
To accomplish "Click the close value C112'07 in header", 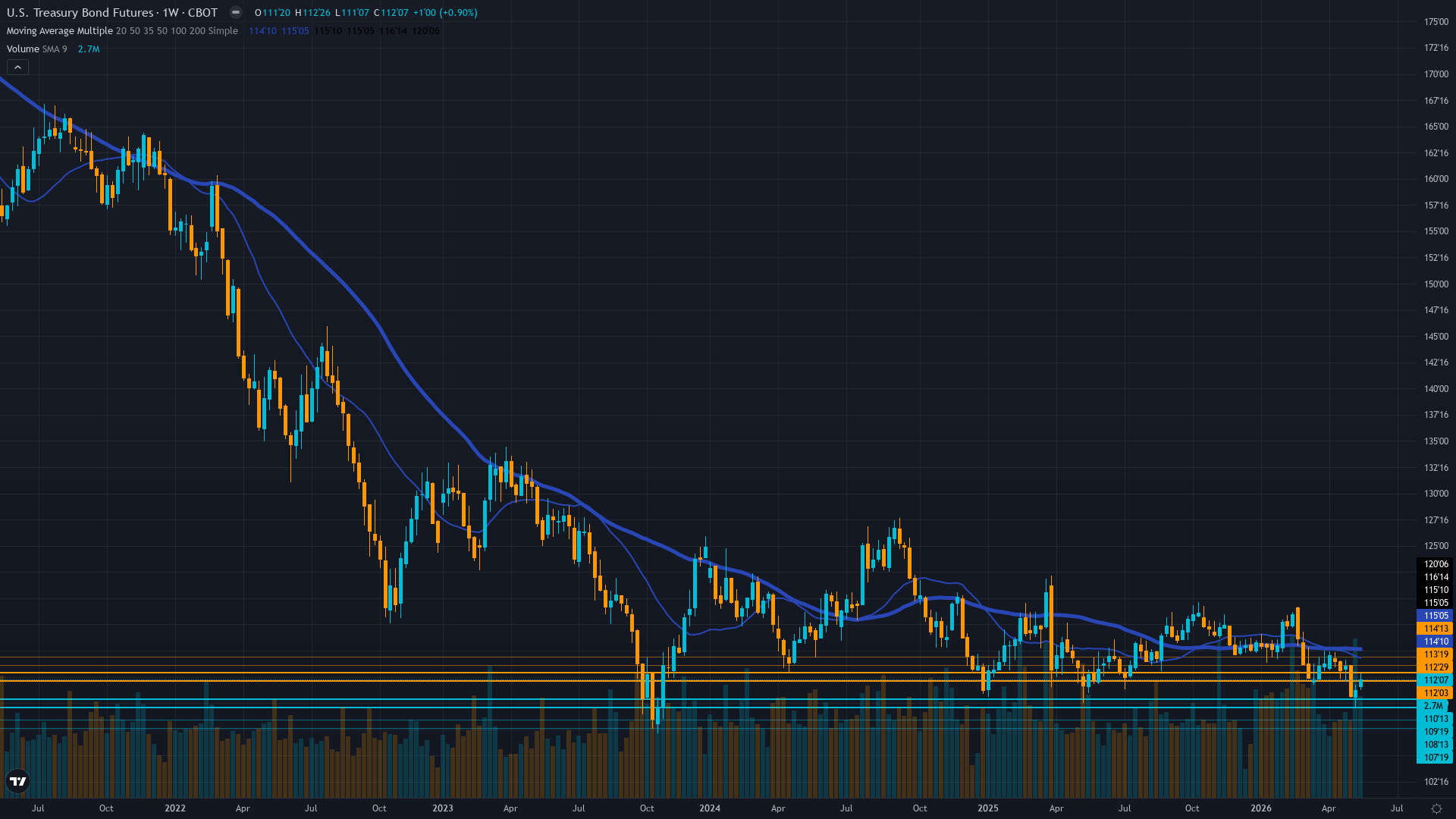I will coord(391,13).
